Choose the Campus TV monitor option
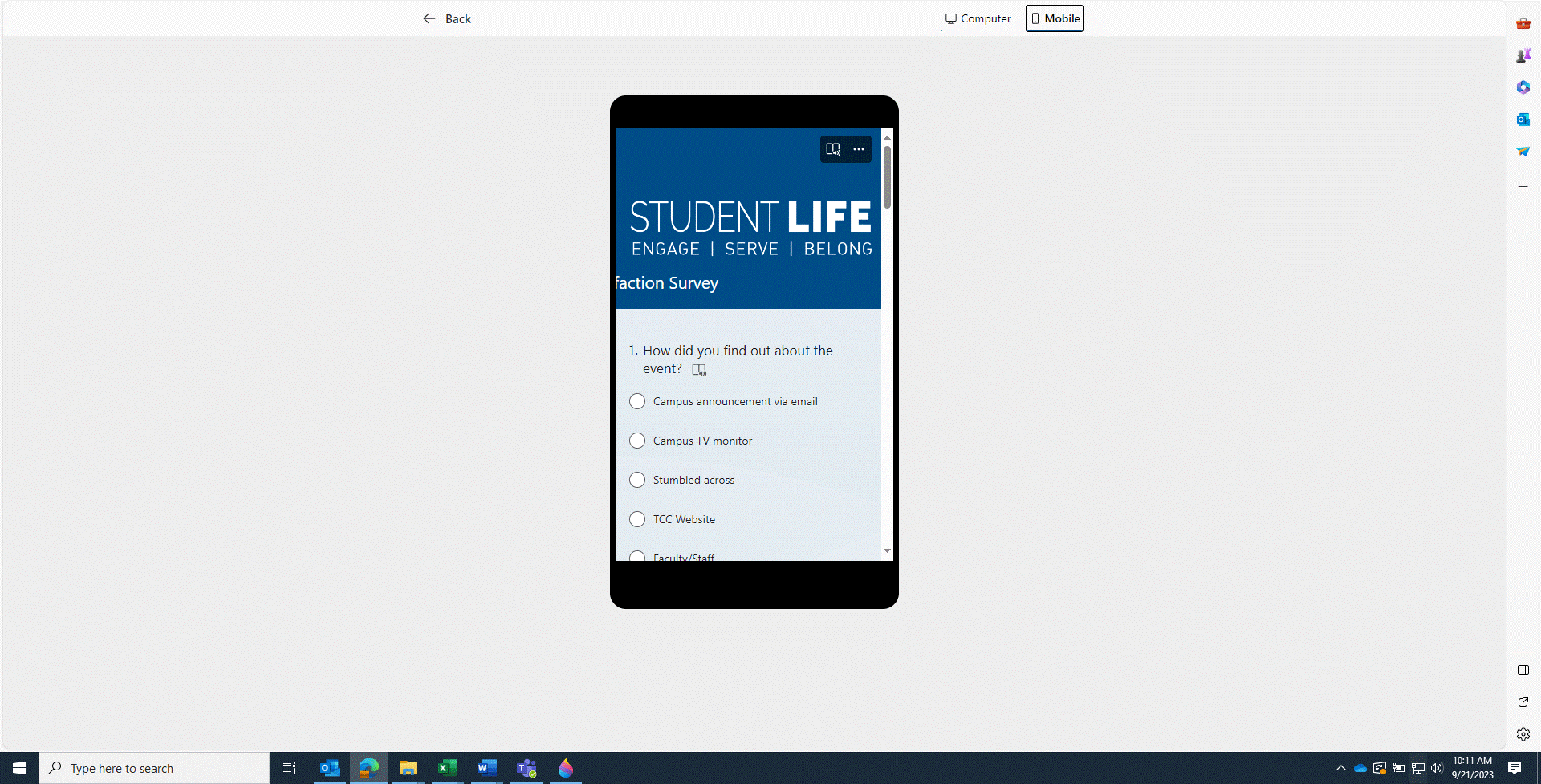 coord(691,441)
